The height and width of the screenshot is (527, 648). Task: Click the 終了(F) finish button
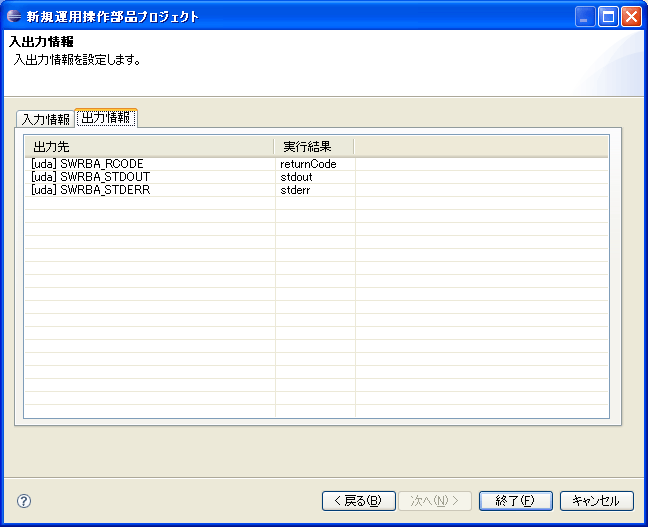(515, 501)
